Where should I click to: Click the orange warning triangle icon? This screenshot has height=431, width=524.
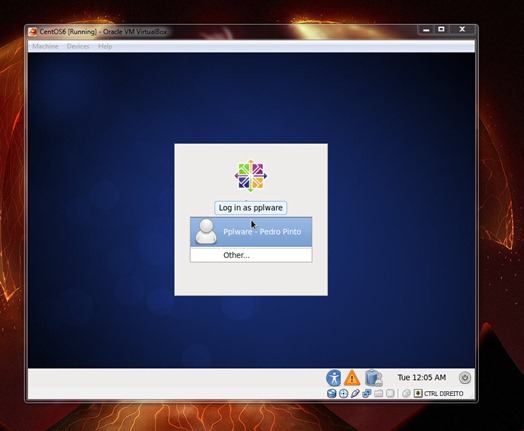tap(352, 378)
